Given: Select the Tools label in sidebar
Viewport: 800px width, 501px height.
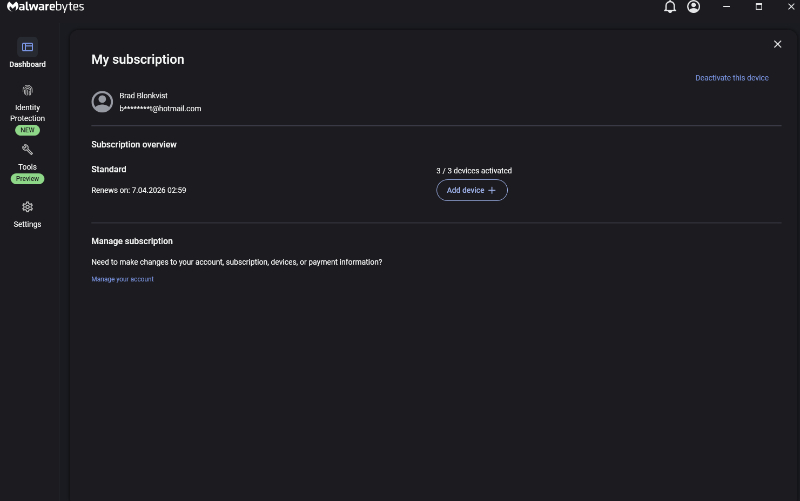Looking at the screenshot, I should pyautogui.click(x=28, y=167).
